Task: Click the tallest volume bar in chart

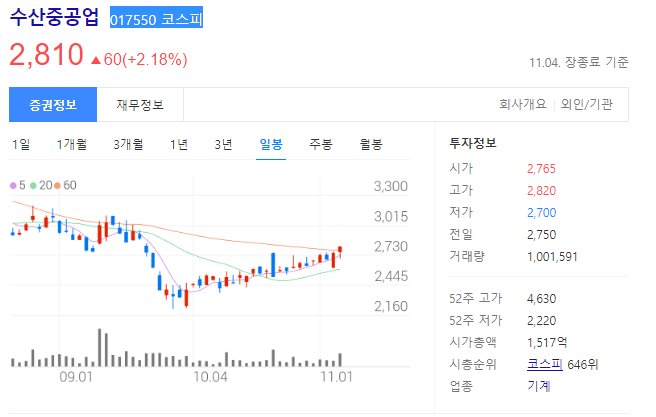Action: (x=100, y=348)
